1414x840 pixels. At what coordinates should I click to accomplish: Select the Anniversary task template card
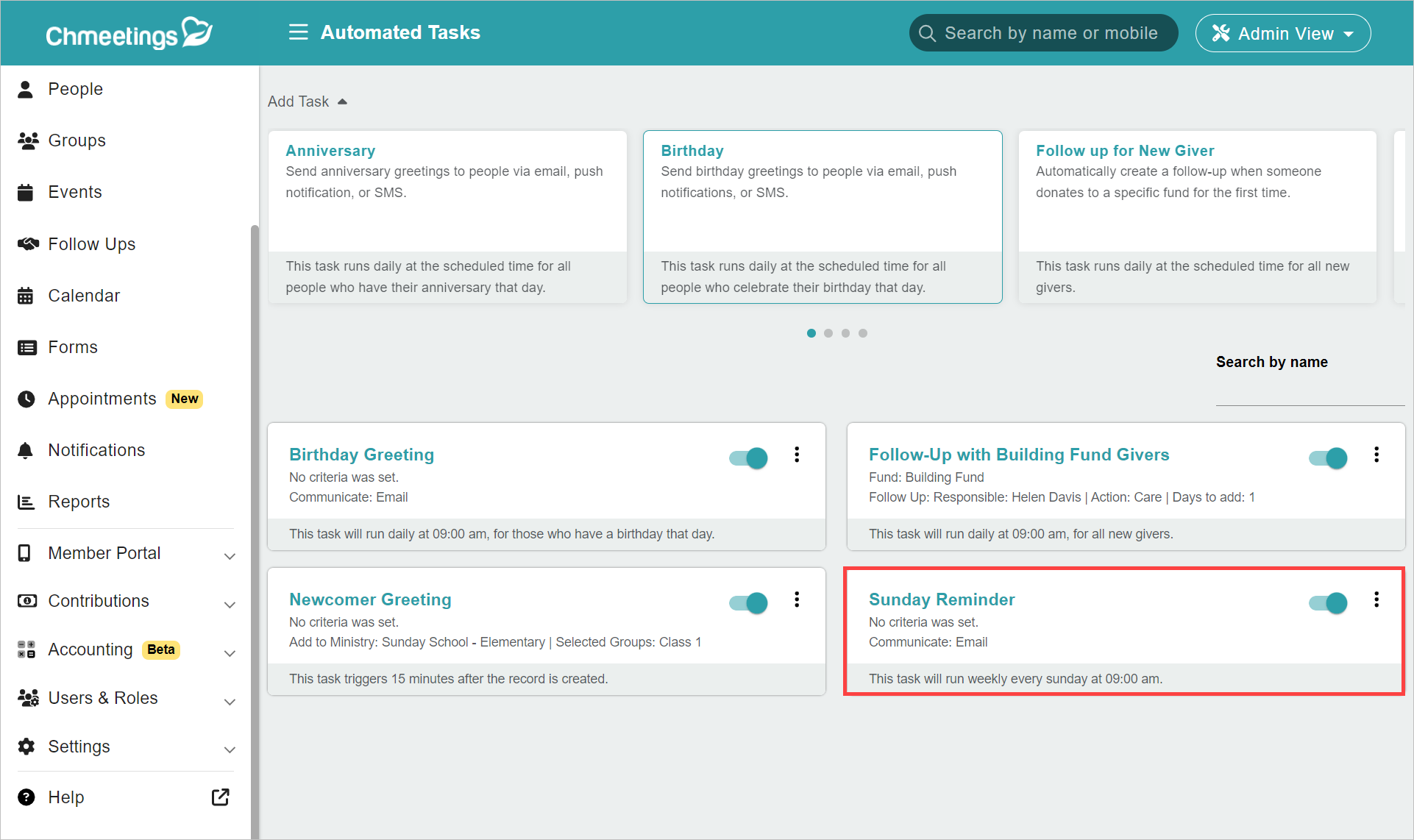pyautogui.click(x=447, y=217)
